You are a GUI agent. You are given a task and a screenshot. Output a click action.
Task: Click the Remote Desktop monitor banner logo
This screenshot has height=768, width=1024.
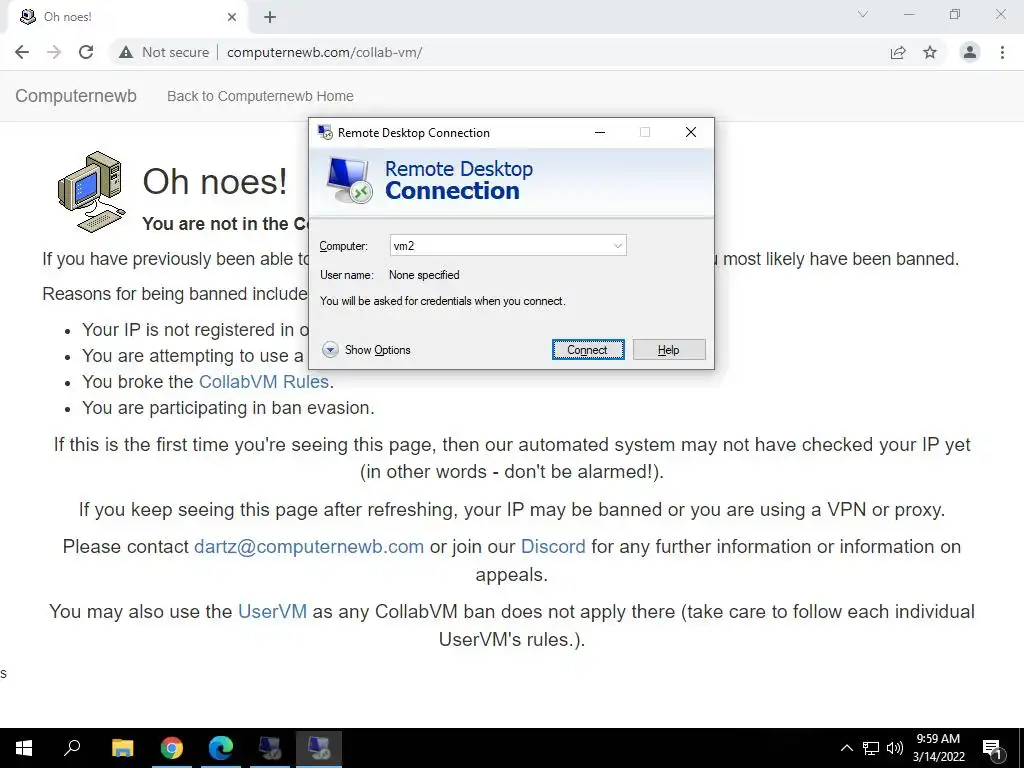point(349,181)
